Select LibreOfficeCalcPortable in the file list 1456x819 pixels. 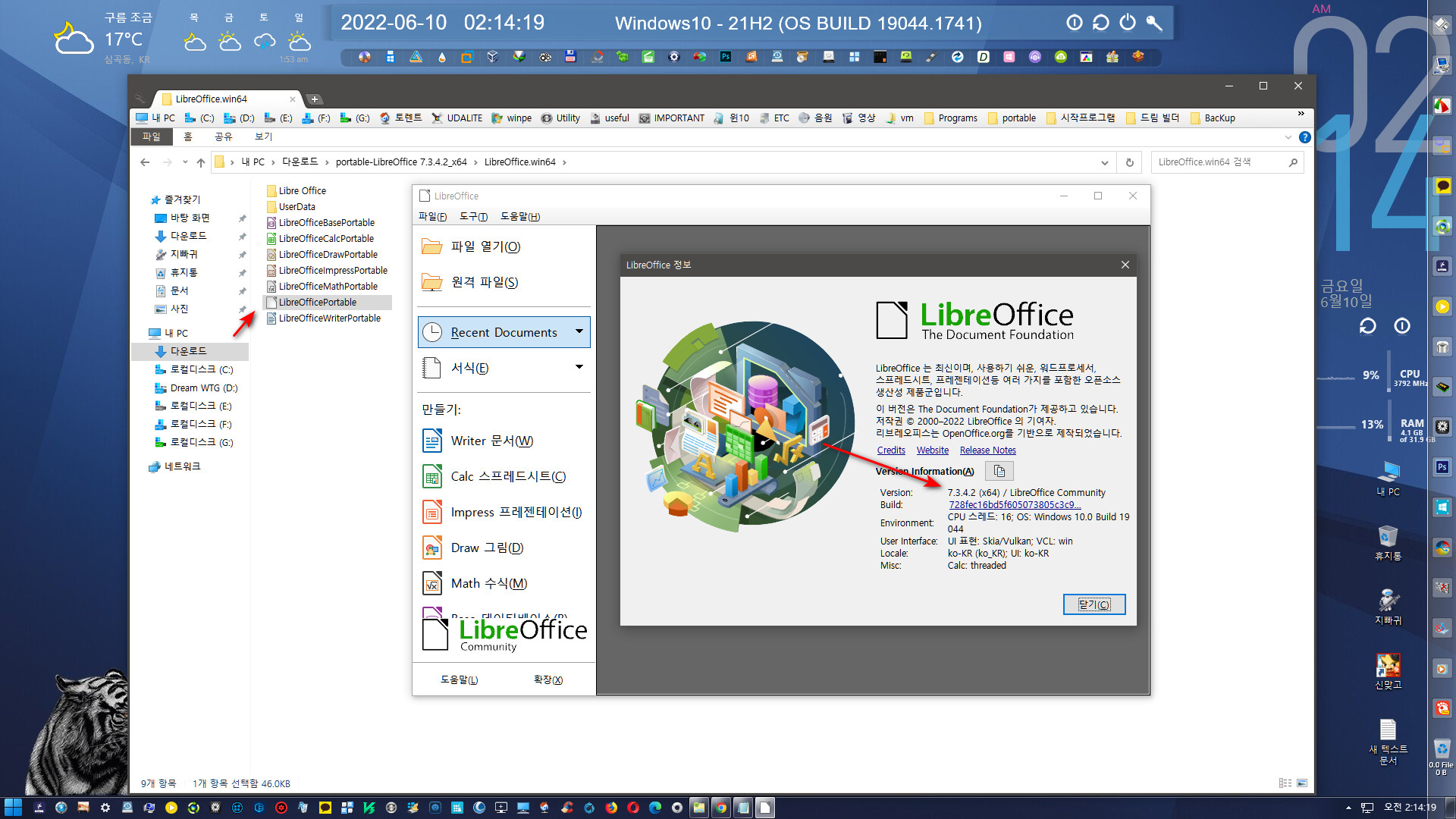[x=326, y=238]
